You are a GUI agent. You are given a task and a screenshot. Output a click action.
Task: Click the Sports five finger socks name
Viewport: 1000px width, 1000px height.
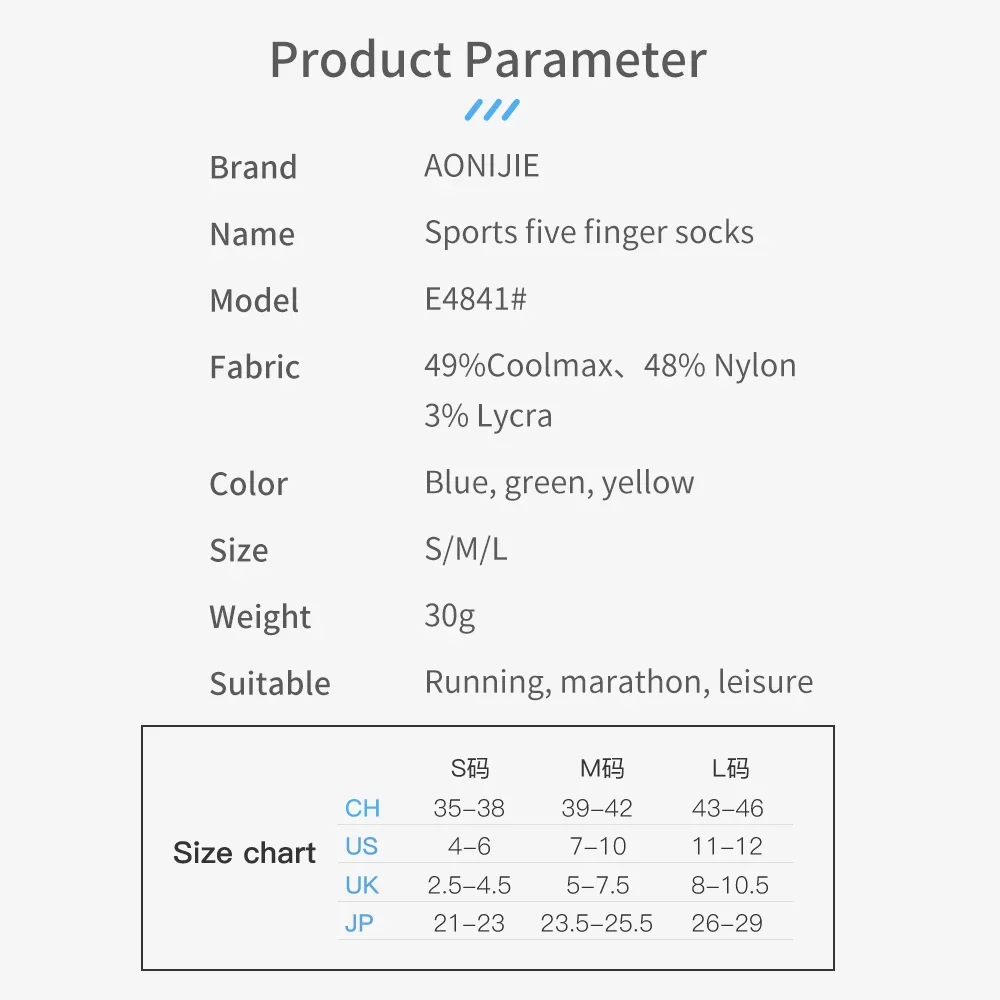[589, 232]
